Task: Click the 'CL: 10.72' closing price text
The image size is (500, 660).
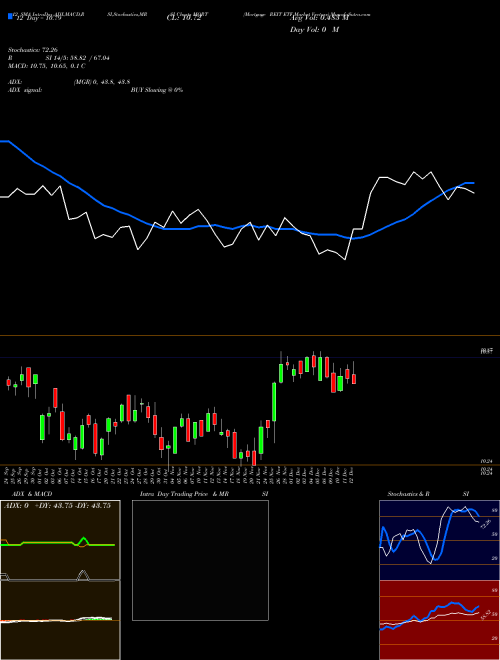Action: pyautogui.click(x=184, y=19)
